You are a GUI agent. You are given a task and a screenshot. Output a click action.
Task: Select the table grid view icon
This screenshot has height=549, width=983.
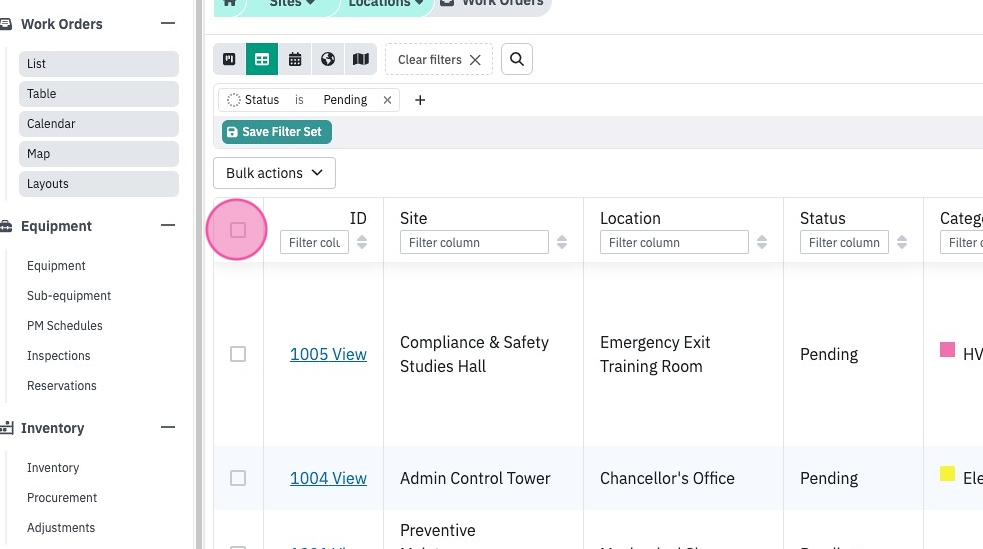pos(262,59)
